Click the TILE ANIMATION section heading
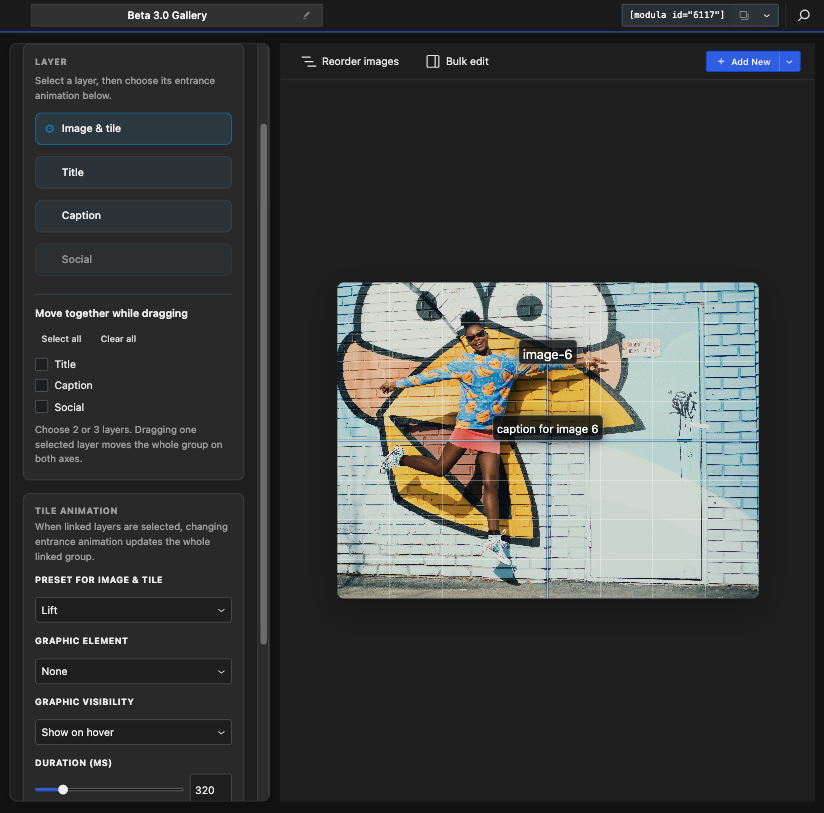The image size is (824, 813). point(76,511)
